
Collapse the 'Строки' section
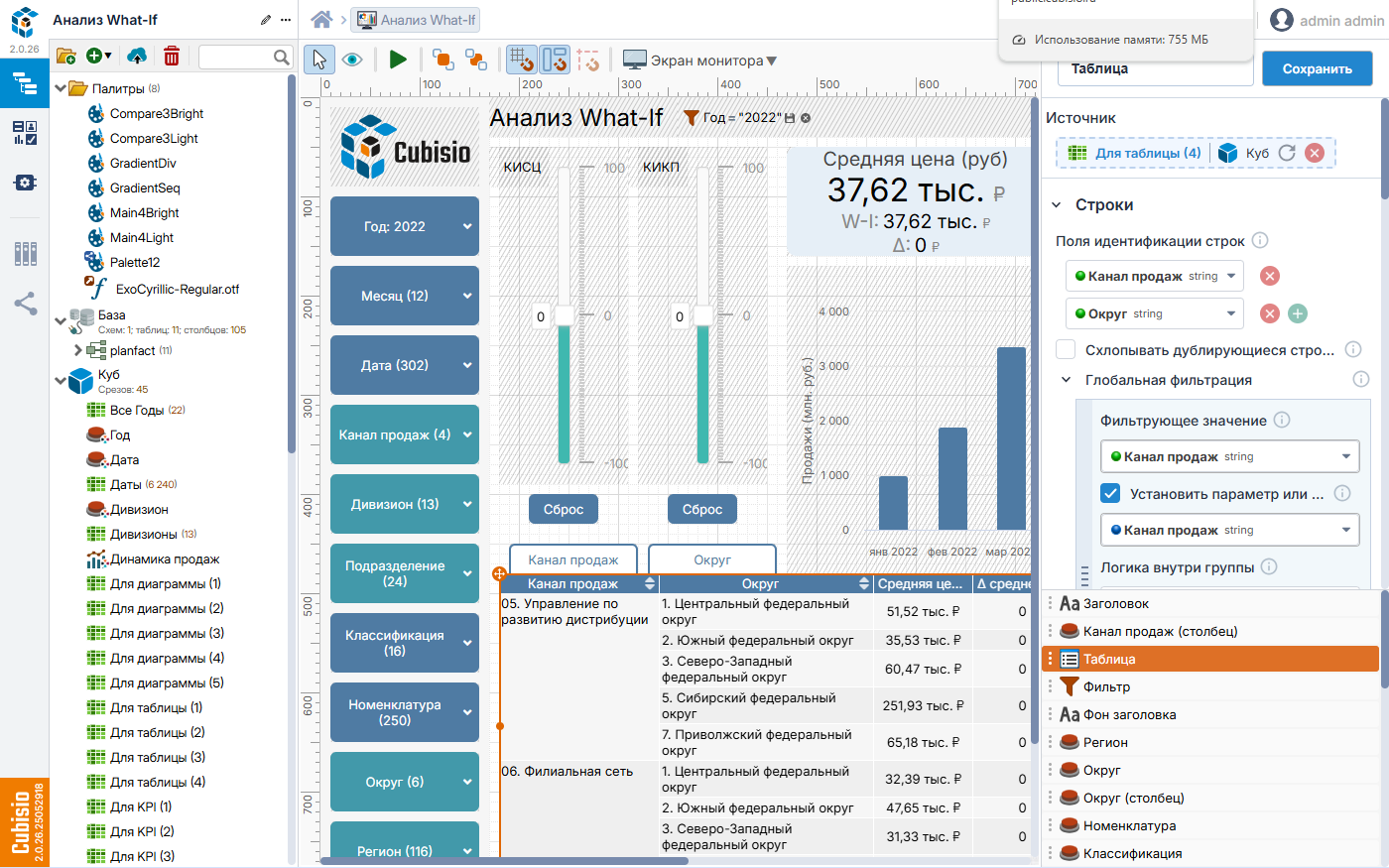1057,205
